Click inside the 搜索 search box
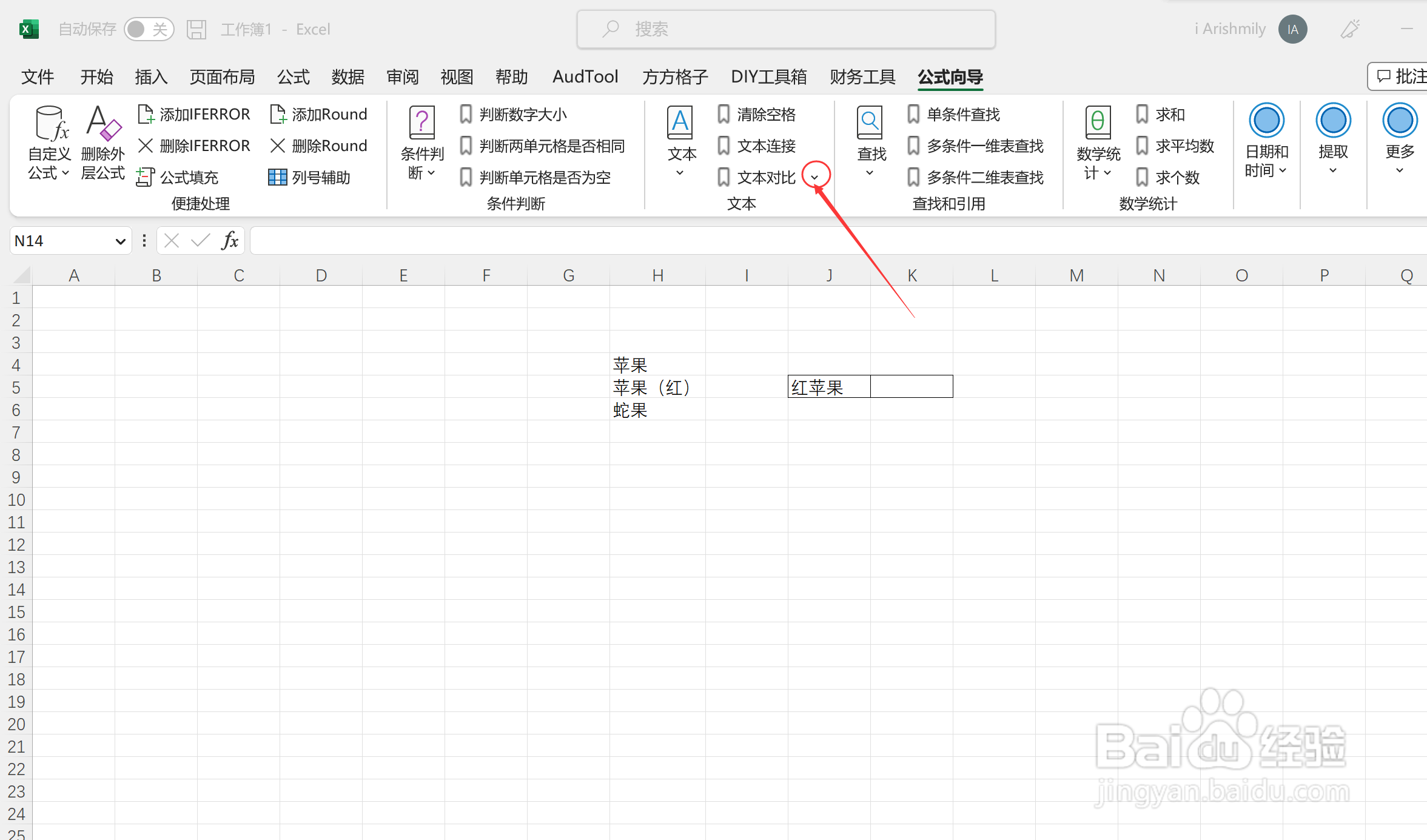The image size is (1427, 840). click(785, 29)
